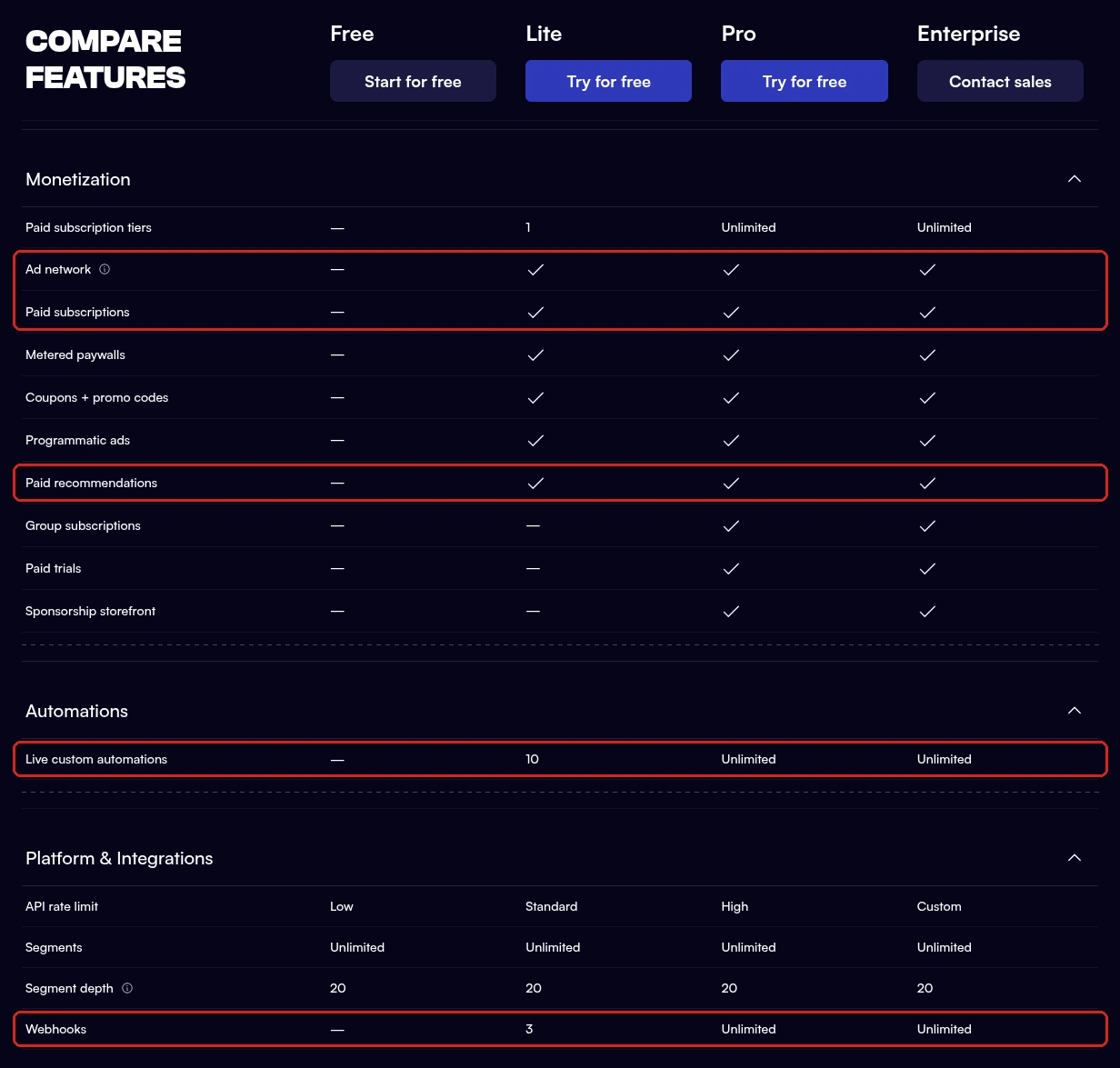This screenshot has height=1068, width=1120.
Task: Click the Lite value 10 for automations
Action: (532, 759)
